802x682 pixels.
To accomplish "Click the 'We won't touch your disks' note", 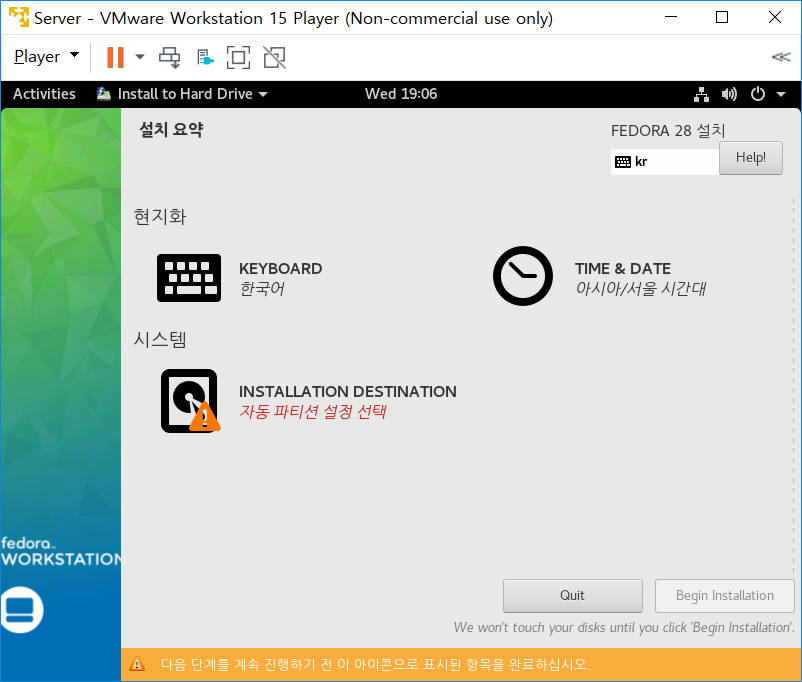I will pos(624,627).
